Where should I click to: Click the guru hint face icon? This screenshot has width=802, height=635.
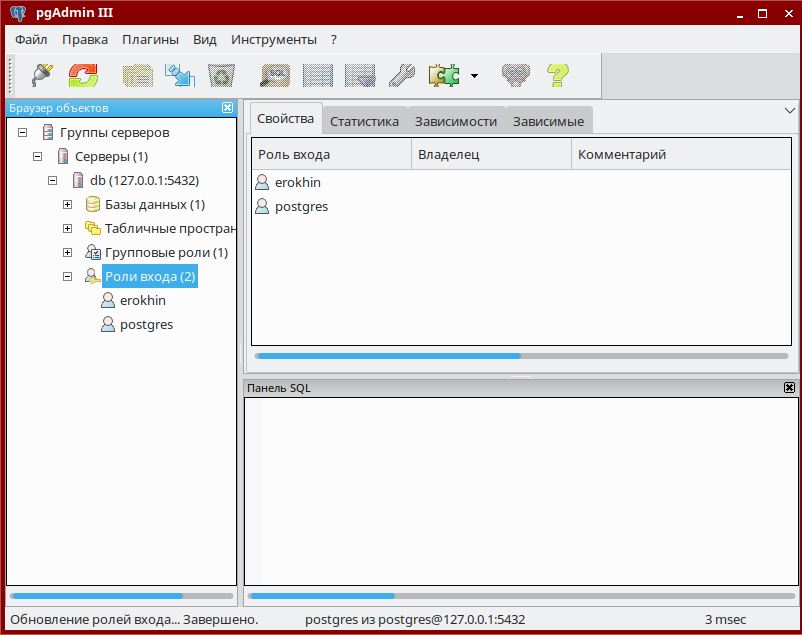(516, 76)
